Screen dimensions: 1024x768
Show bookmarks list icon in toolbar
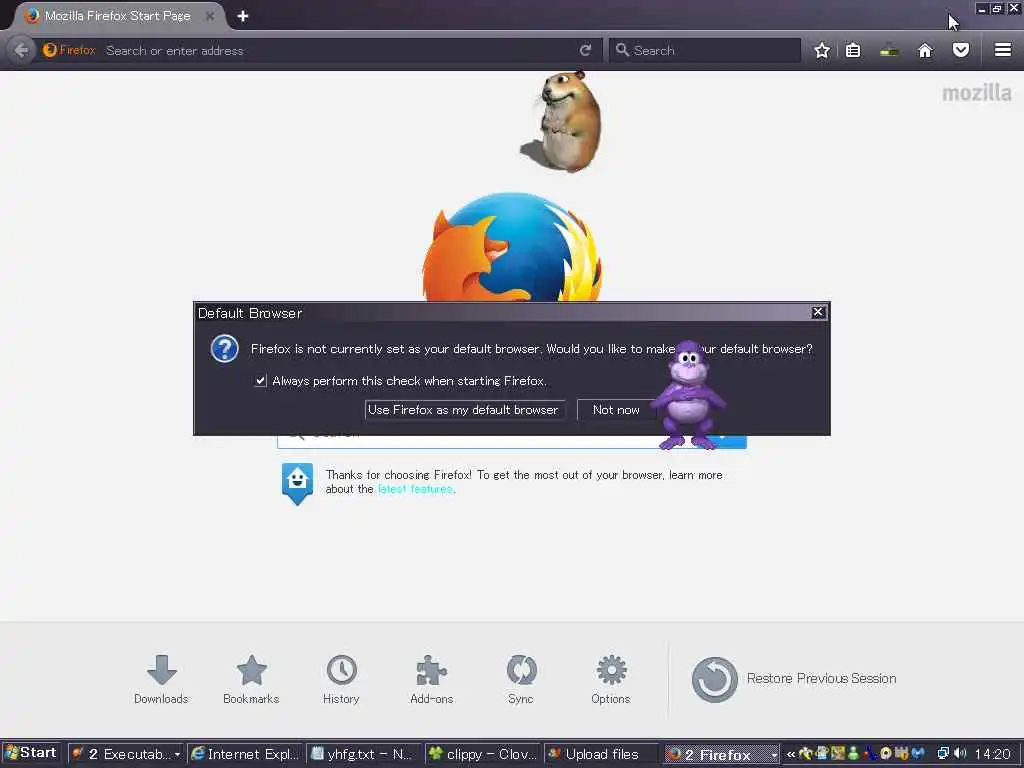point(852,50)
